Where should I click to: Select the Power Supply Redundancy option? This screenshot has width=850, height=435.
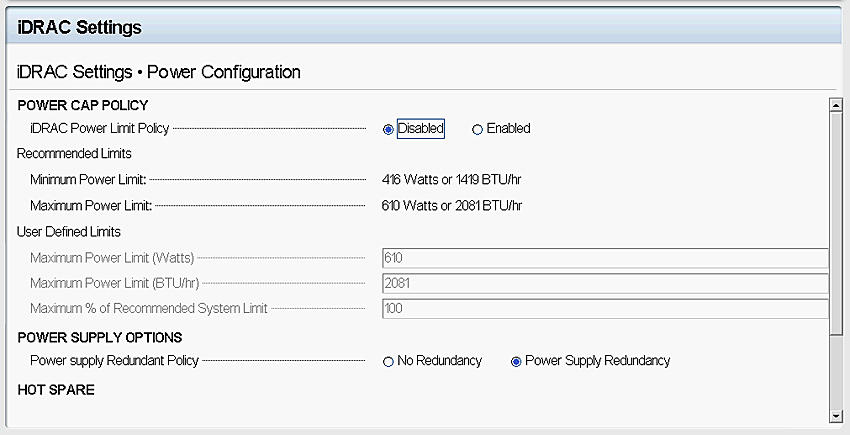pos(516,362)
